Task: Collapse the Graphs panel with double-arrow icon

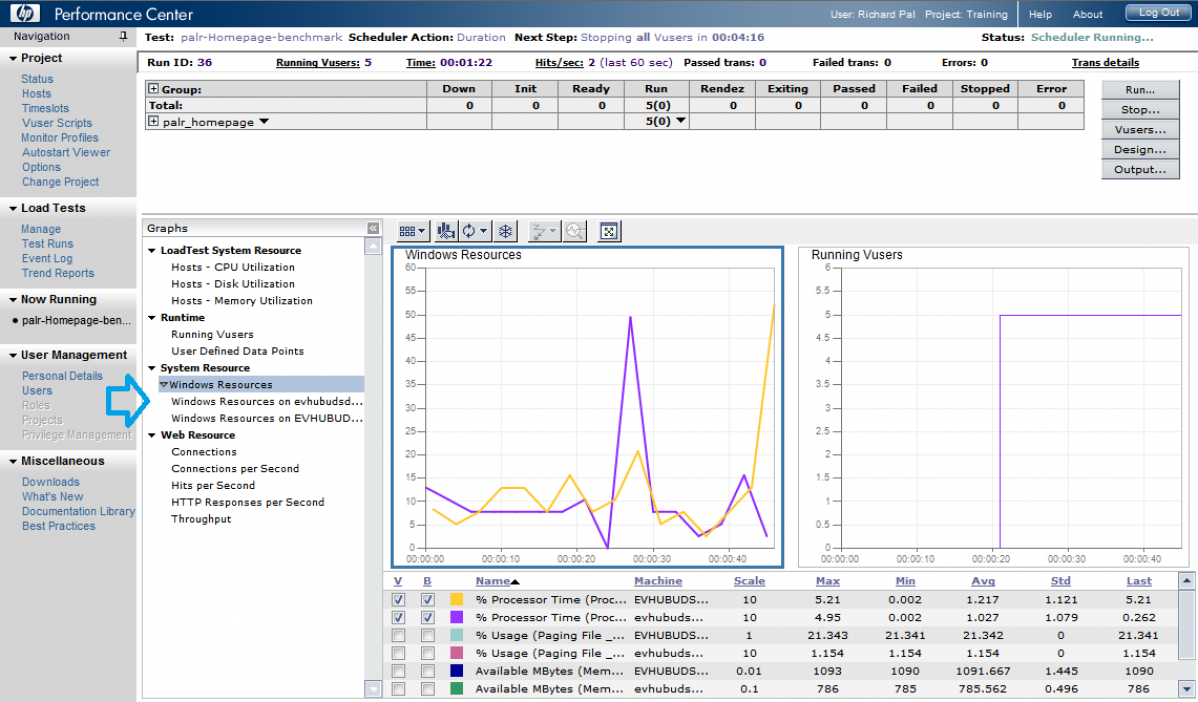Action: [373, 228]
